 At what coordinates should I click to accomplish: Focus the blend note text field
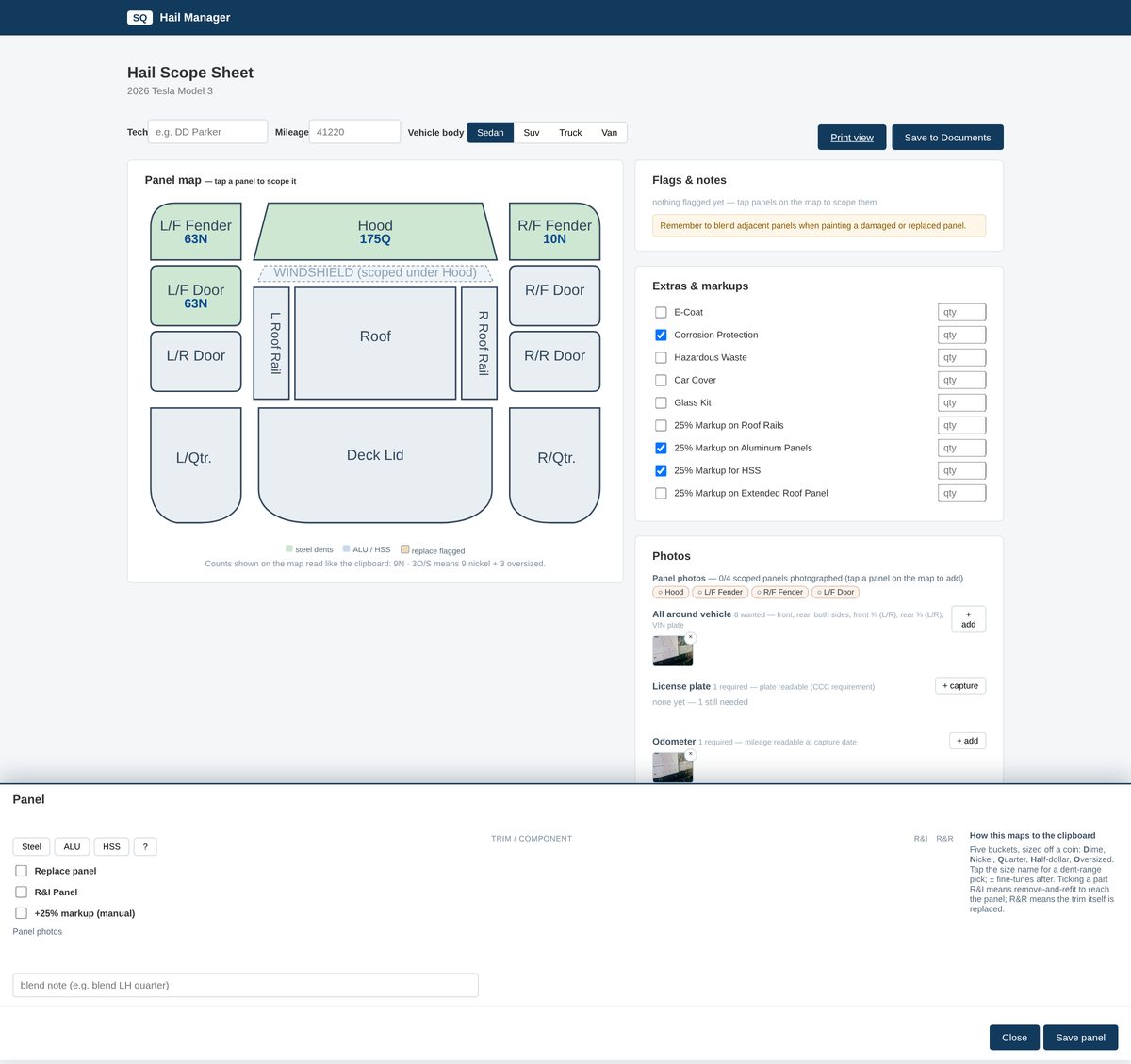(245, 985)
